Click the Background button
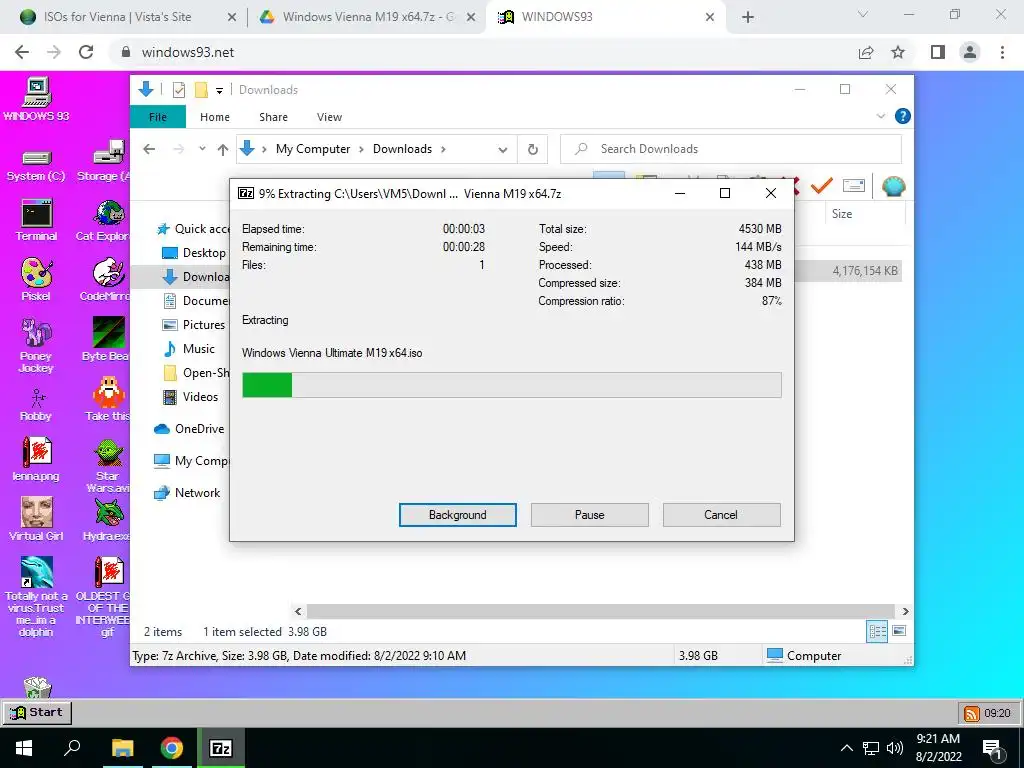 (x=458, y=515)
